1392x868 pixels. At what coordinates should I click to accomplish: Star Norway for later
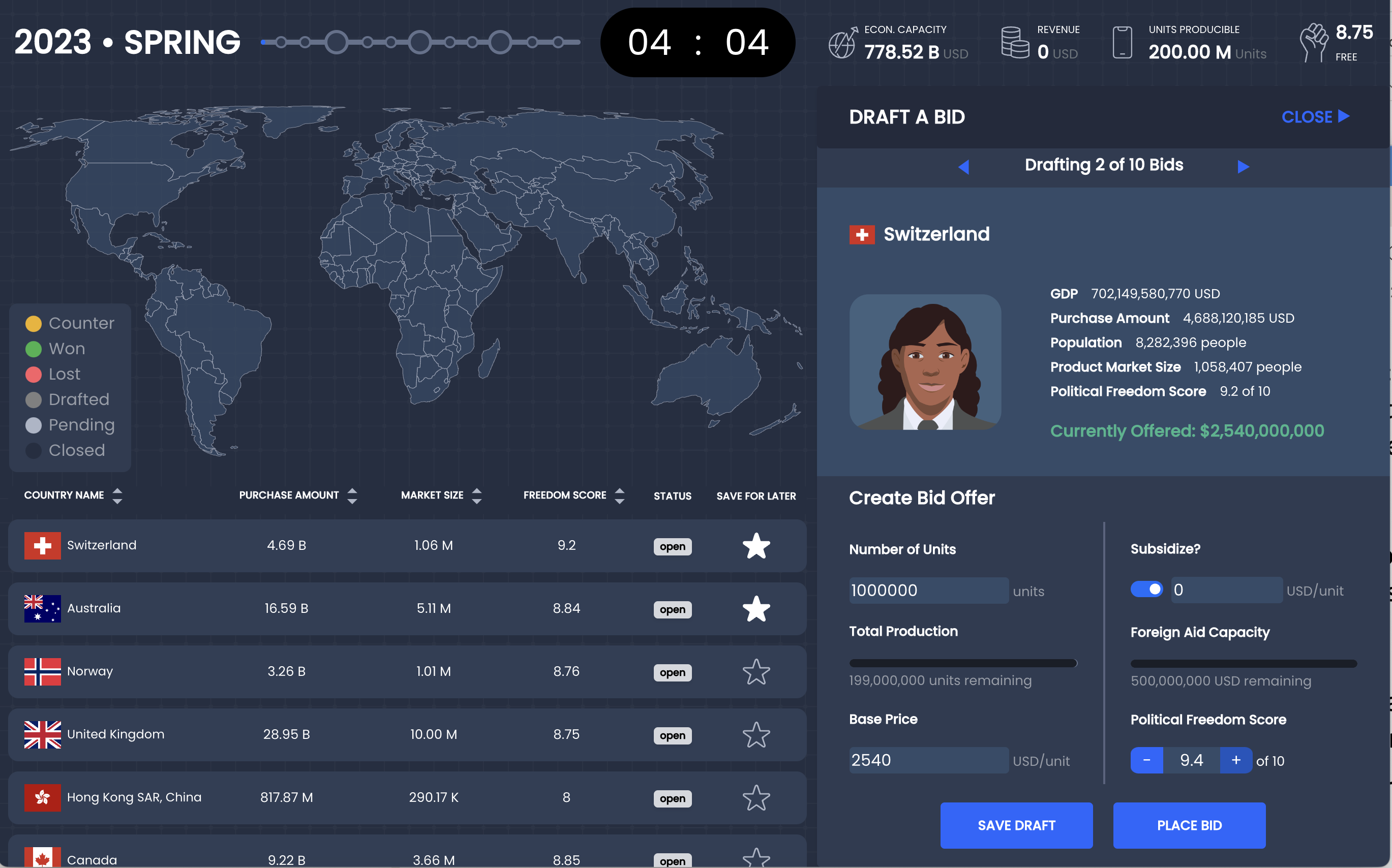757,671
